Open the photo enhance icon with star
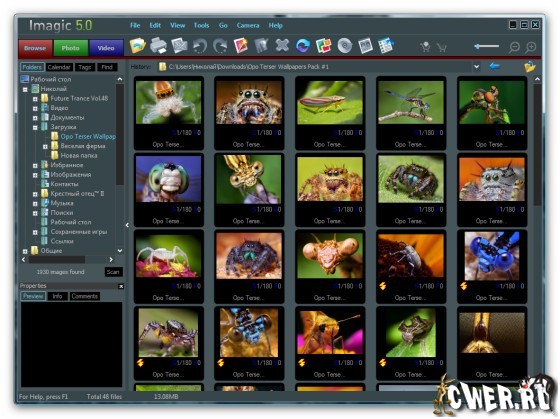The width and height of the screenshot is (560, 419). tap(241, 46)
